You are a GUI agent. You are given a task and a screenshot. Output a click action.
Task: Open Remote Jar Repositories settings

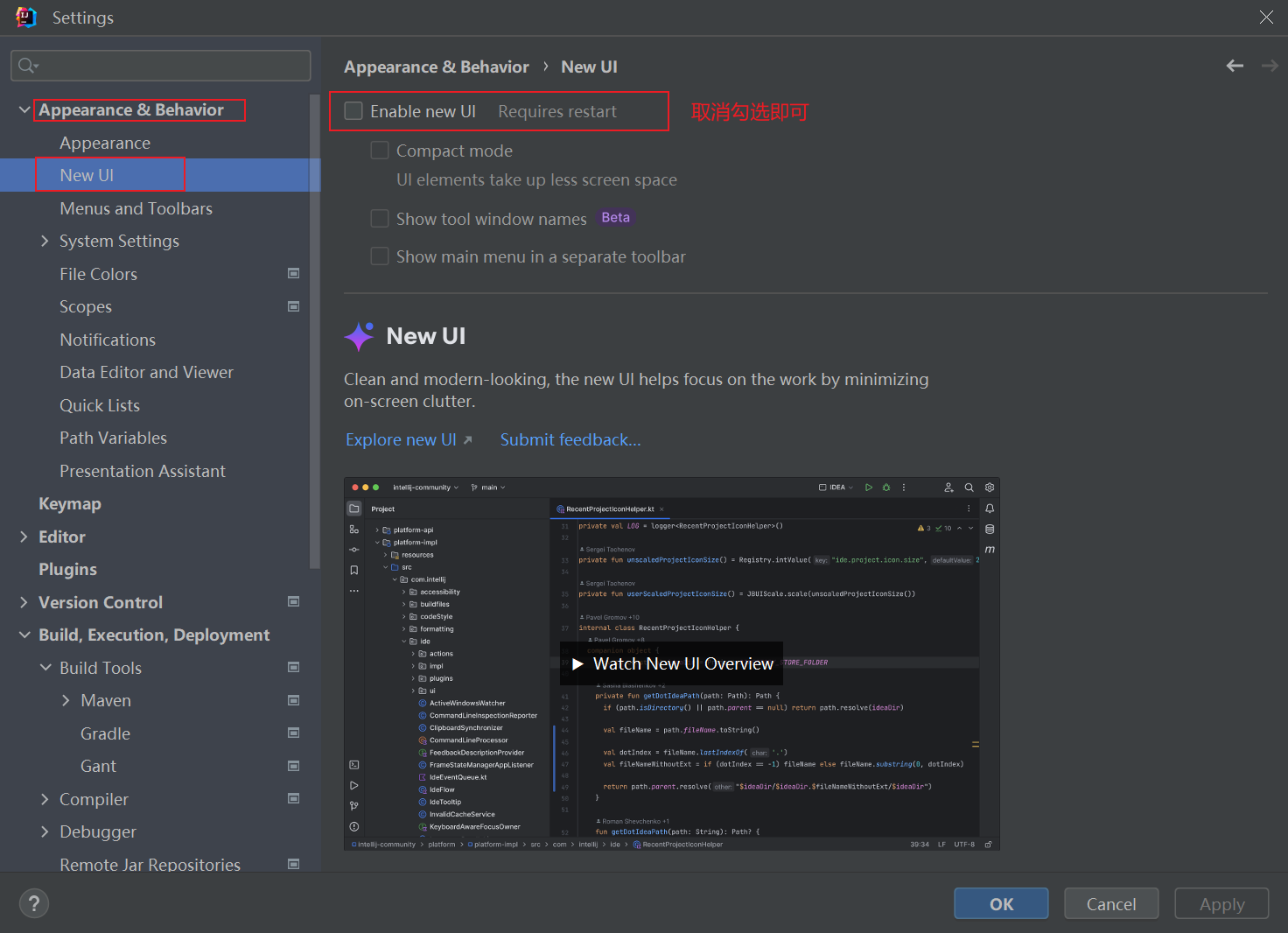click(150, 864)
